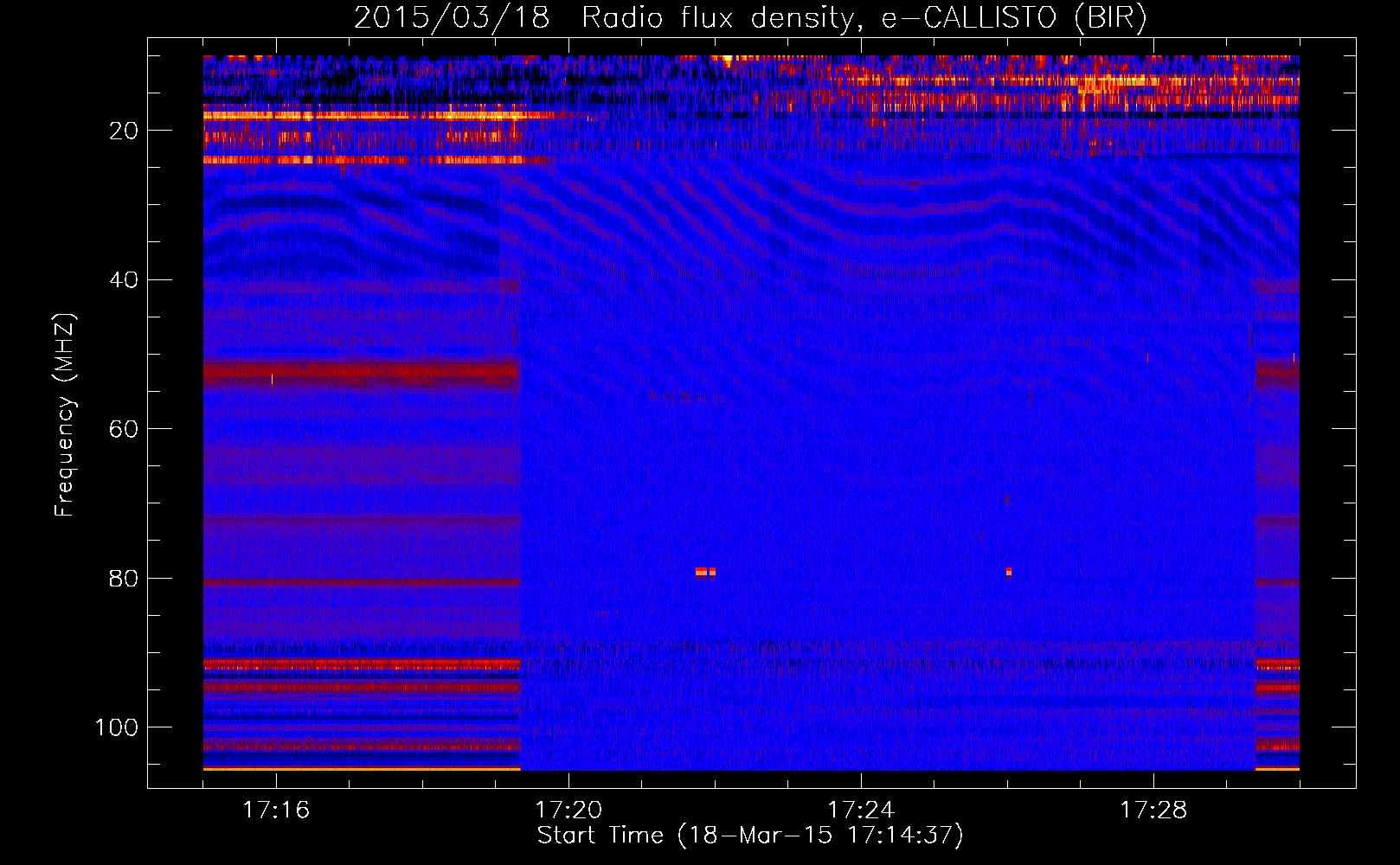This screenshot has height=865, width=1400.
Task: Click the plot title text at the top
Action: tap(750, 18)
